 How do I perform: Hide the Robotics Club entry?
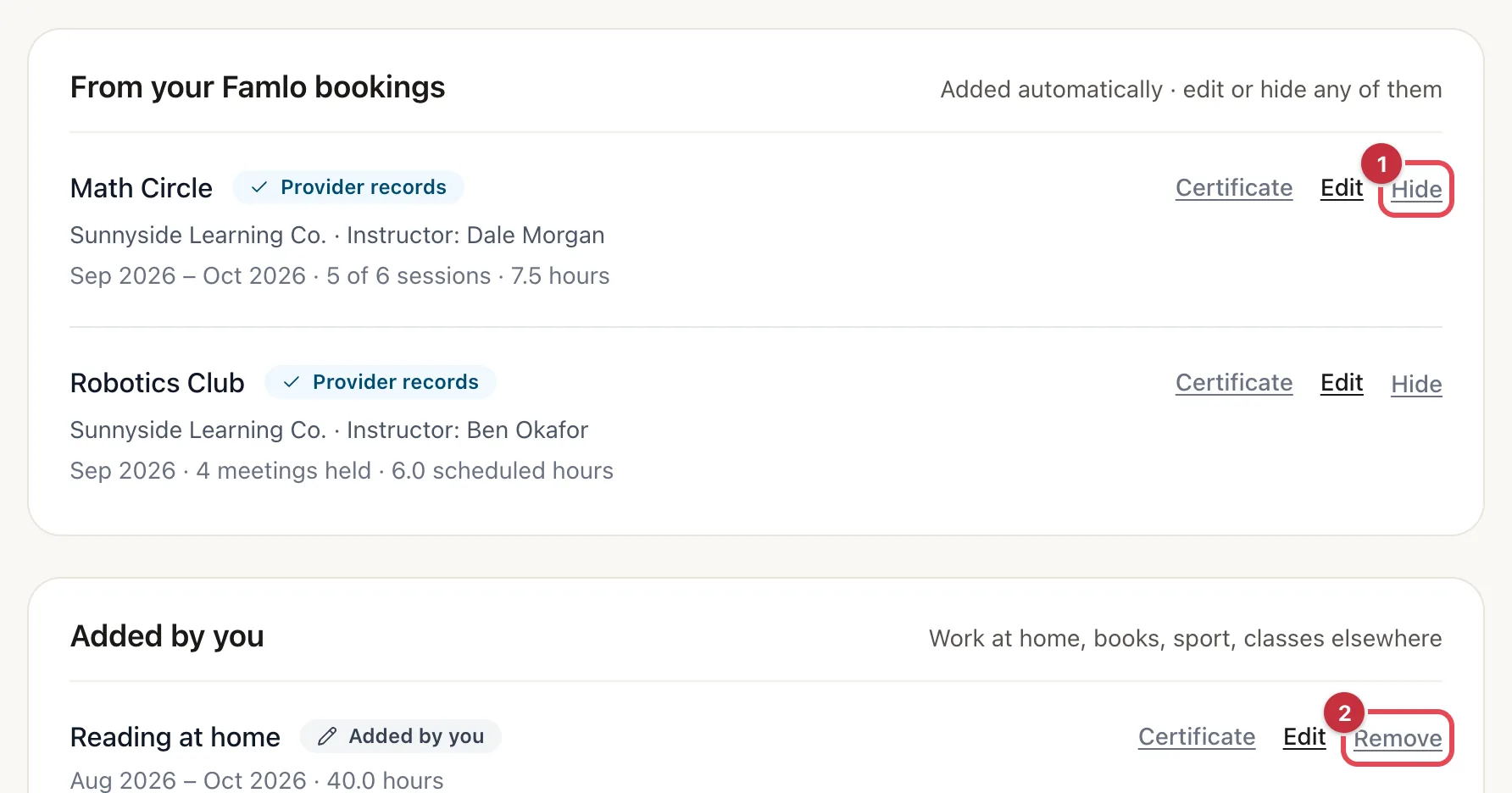click(x=1416, y=385)
